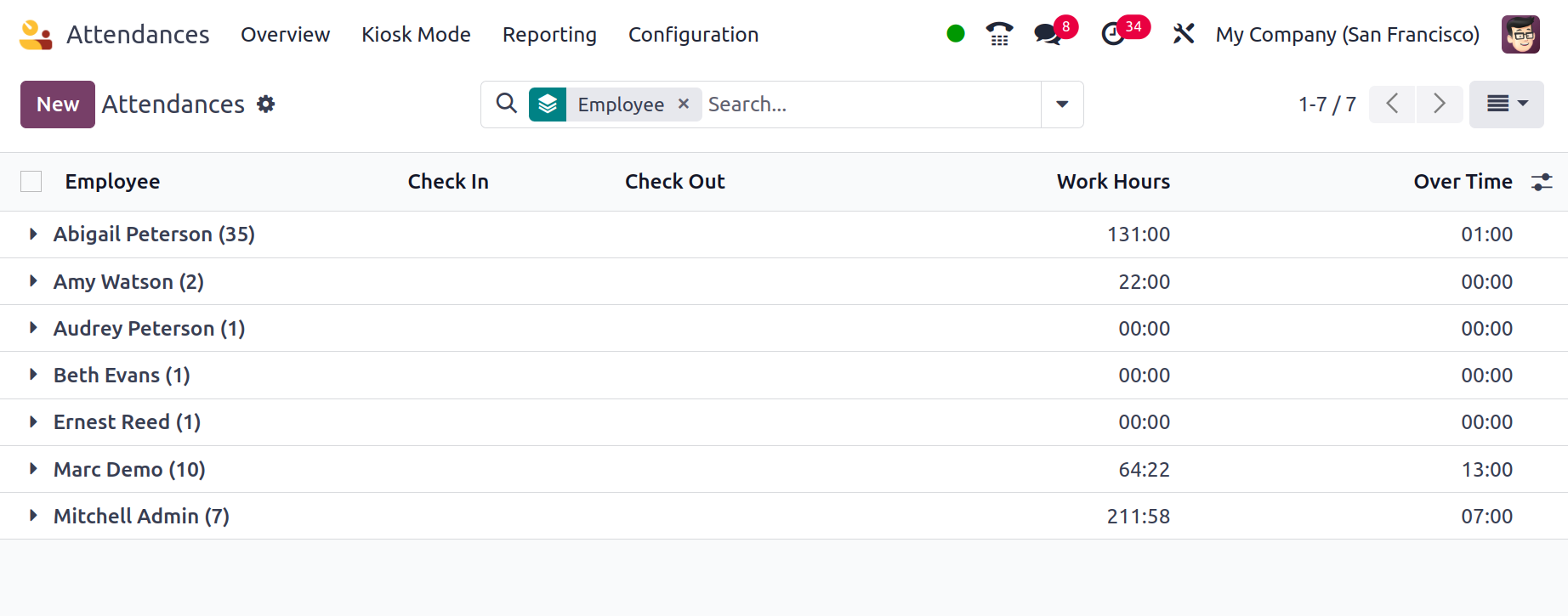This screenshot has height=616, width=1568.
Task: Open the Reporting menu
Action: point(549,35)
